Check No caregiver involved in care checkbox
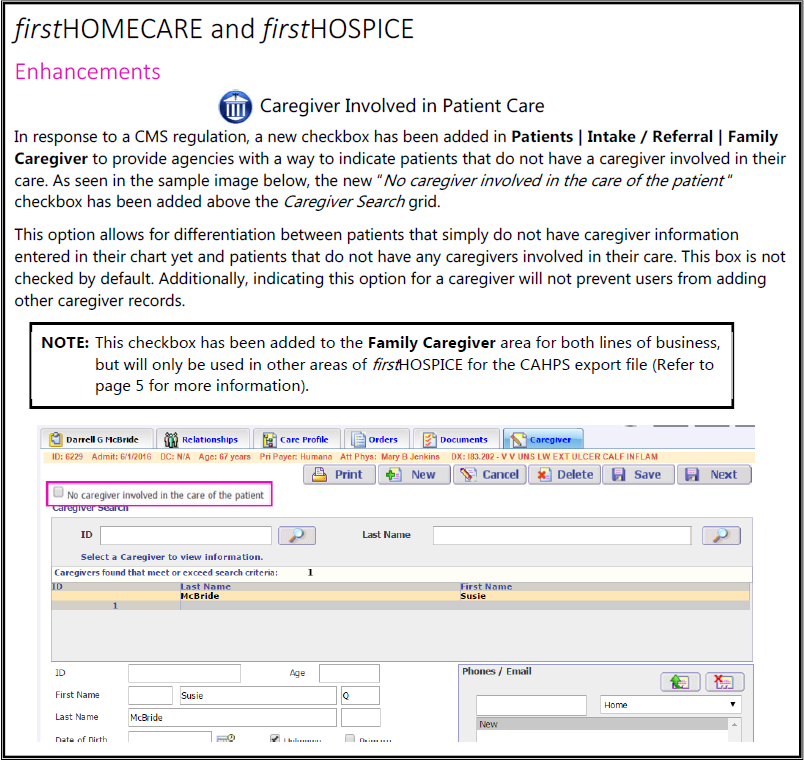Screen dimensions: 804x761 point(59,494)
